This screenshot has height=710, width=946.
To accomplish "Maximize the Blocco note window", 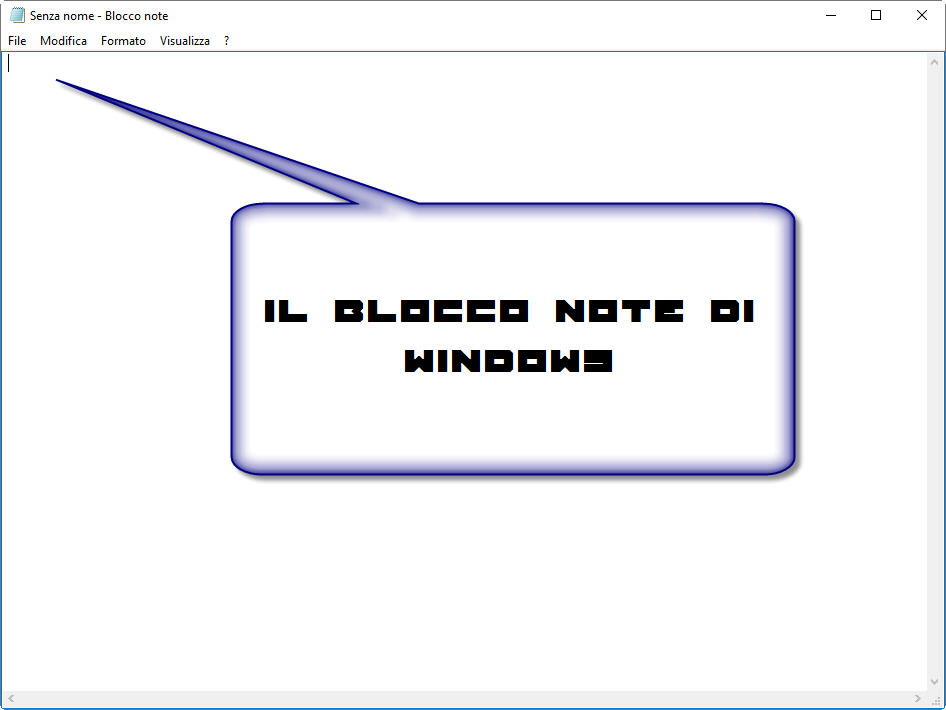I will tap(876, 15).
